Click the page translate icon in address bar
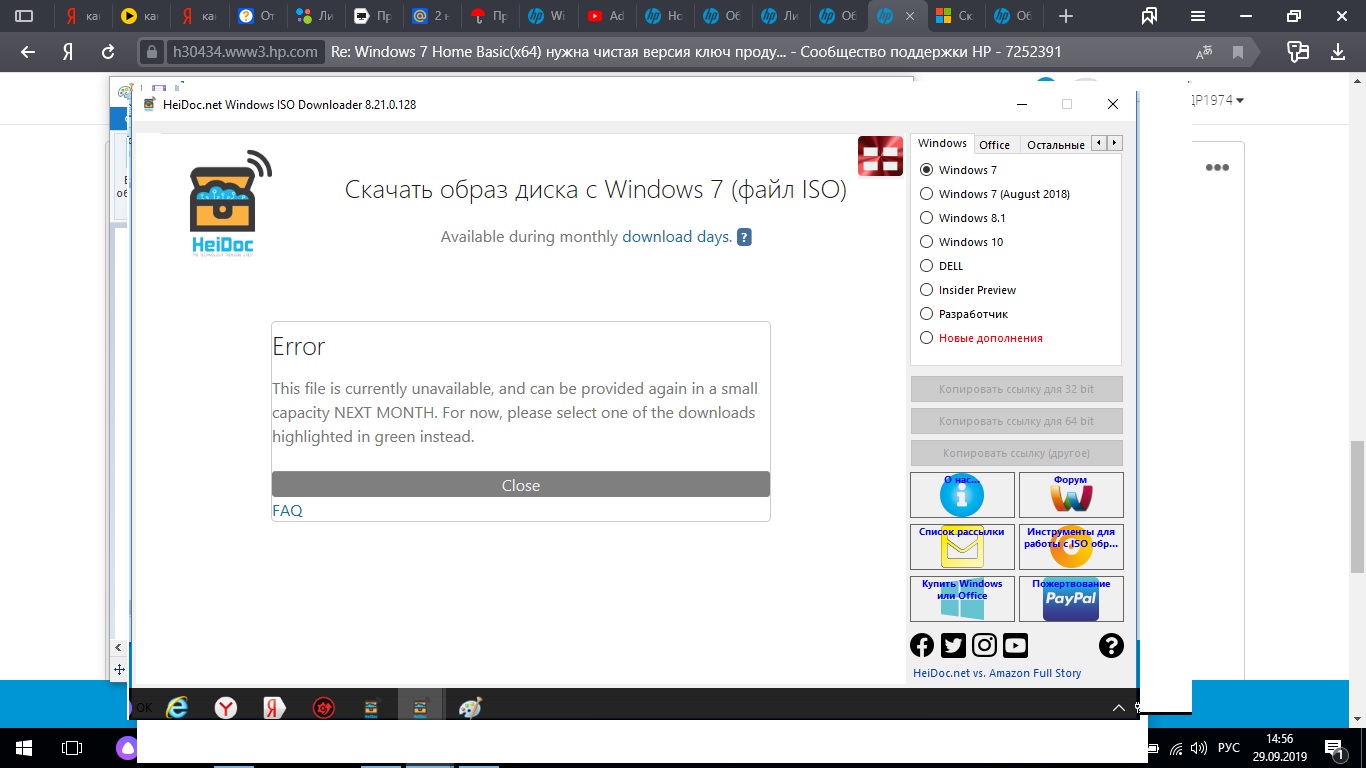This screenshot has height=768, width=1366. [x=1204, y=52]
